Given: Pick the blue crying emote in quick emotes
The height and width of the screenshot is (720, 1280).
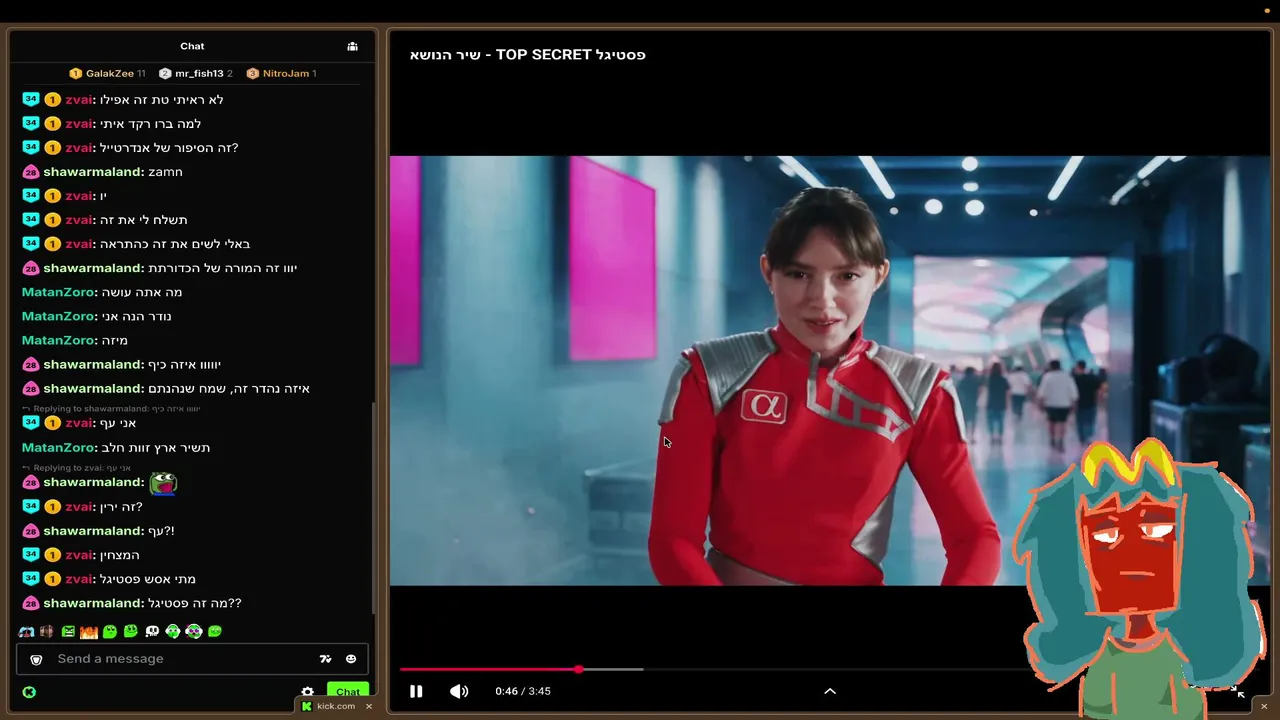Looking at the screenshot, I should coord(26,631).
